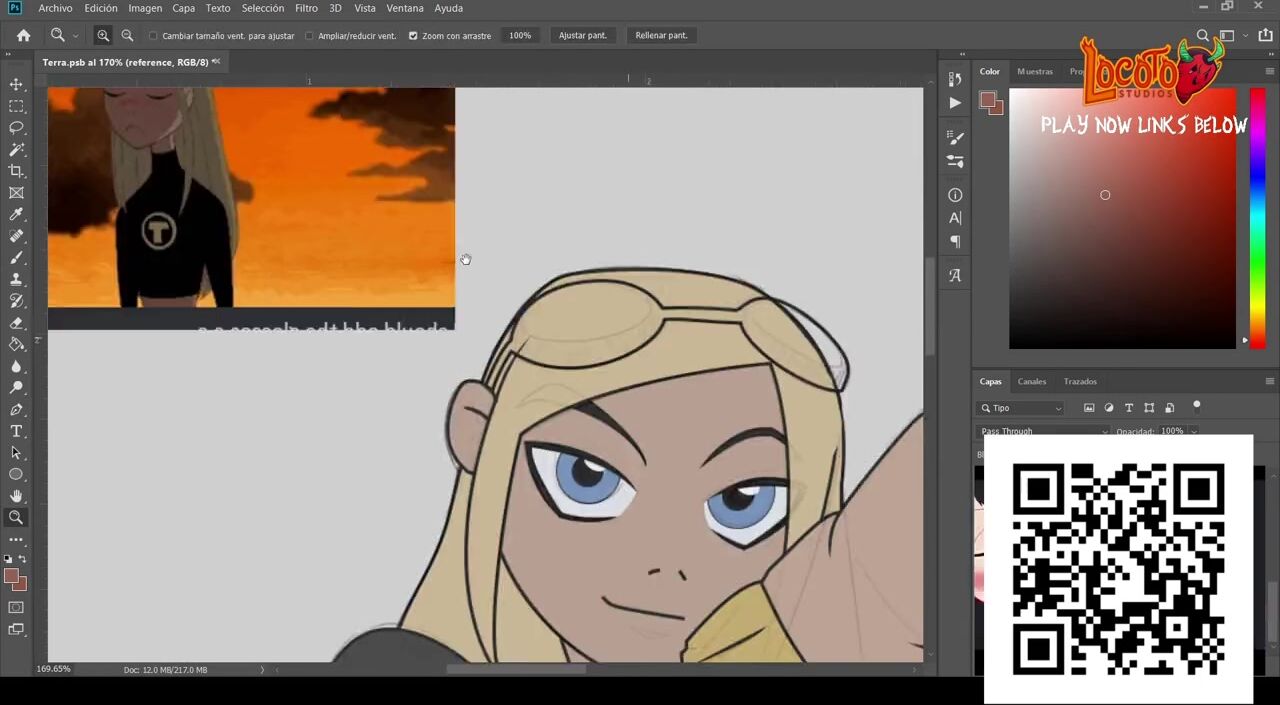This screenshot has width=1280, height=705.
Task: Select the Dodge tool
Action: [16, 388]
